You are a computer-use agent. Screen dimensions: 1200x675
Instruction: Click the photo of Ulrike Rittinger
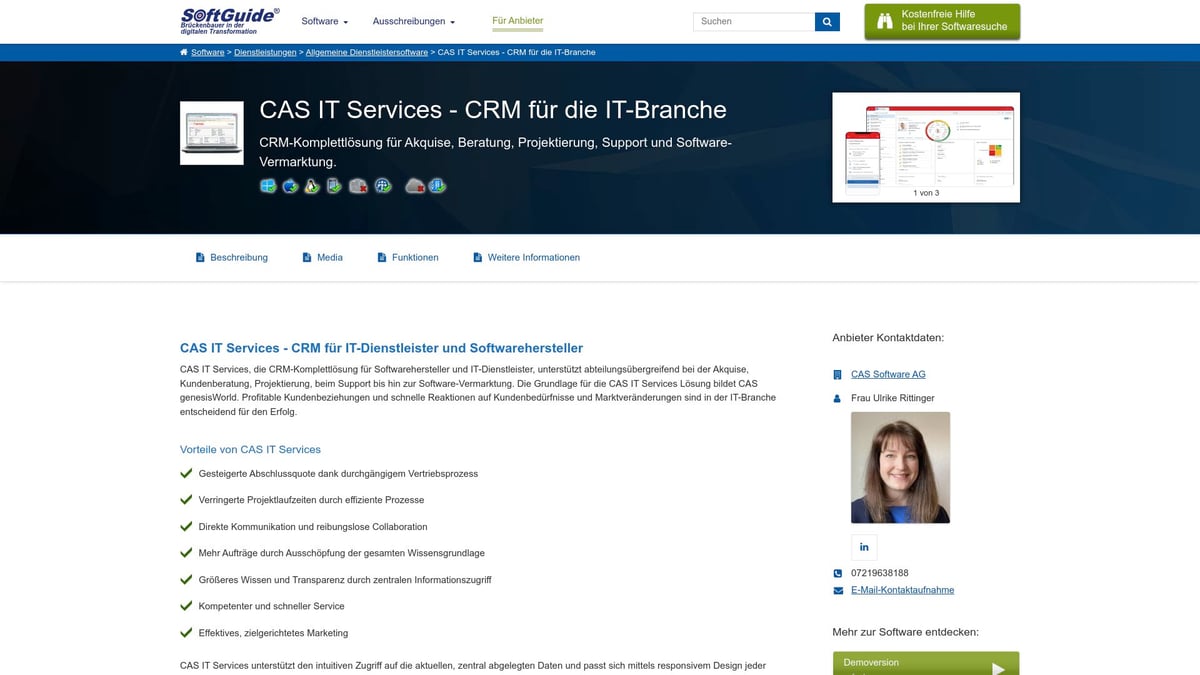pos(900,468)
